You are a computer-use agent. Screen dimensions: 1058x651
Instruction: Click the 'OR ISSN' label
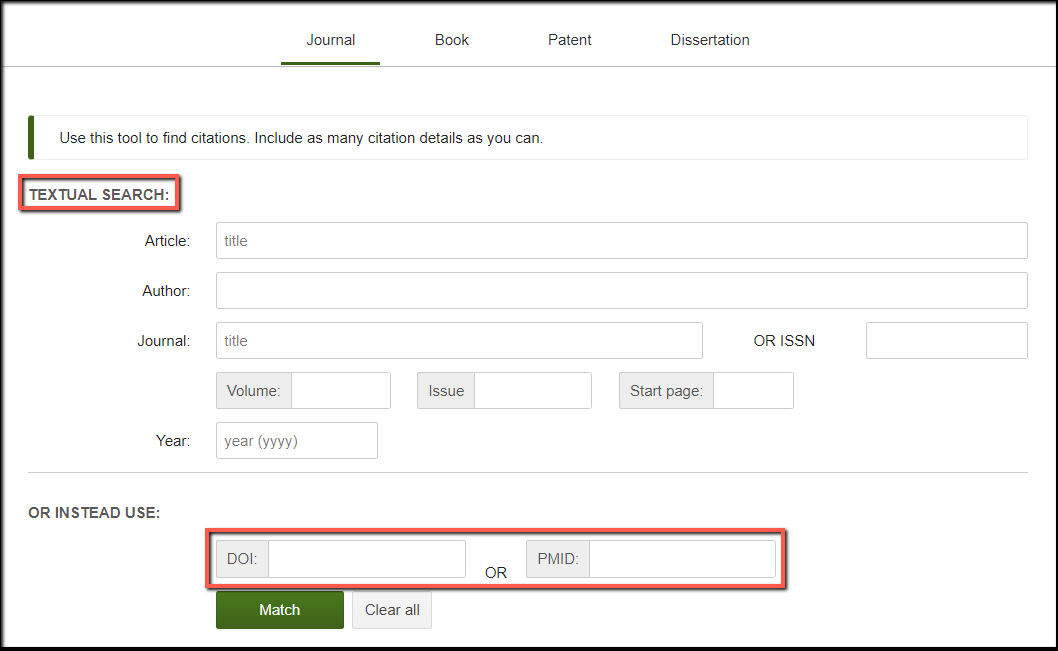784,341
